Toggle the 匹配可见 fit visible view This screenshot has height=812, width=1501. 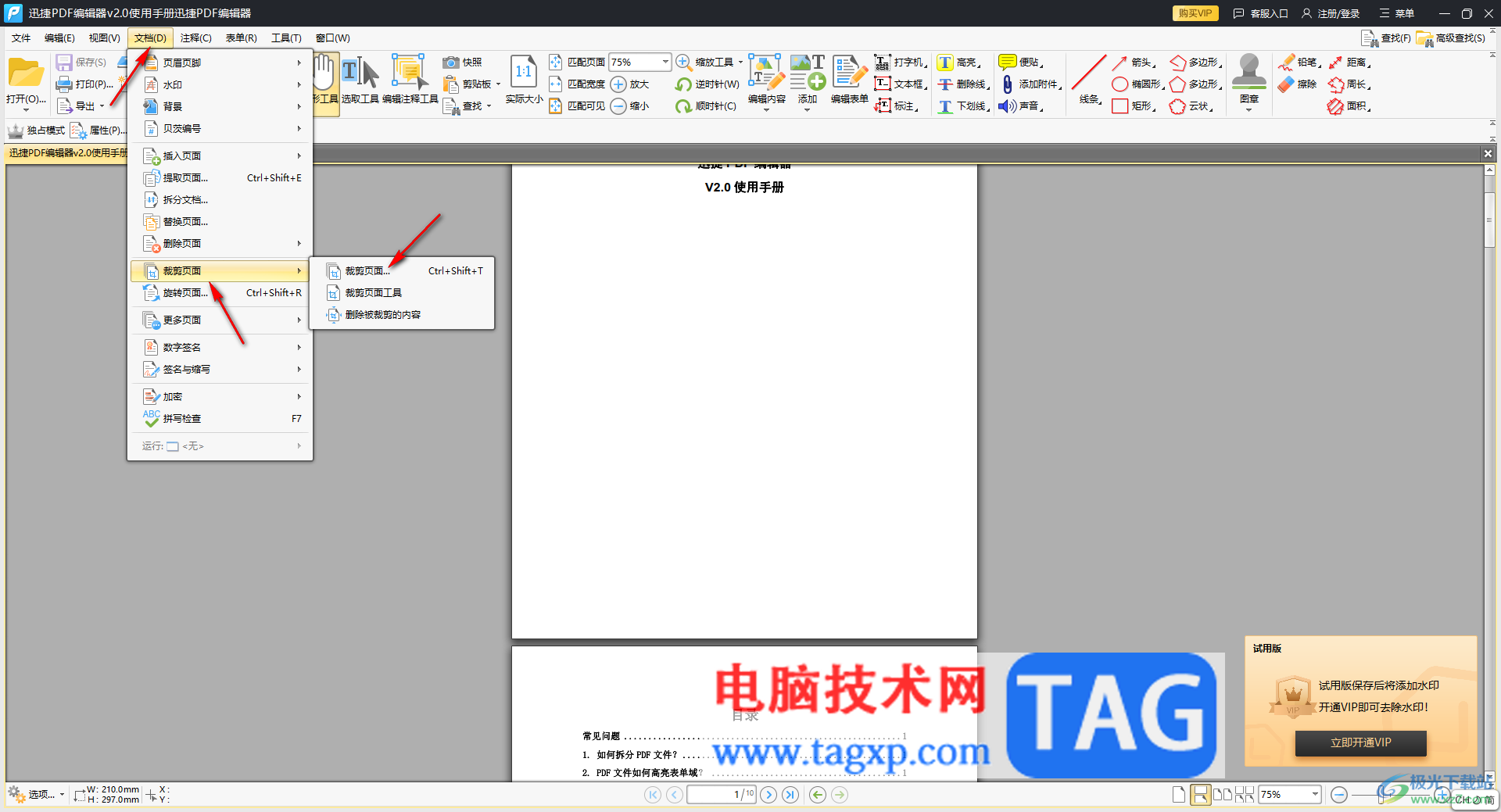pyautogui.click(x=577, y=106)
